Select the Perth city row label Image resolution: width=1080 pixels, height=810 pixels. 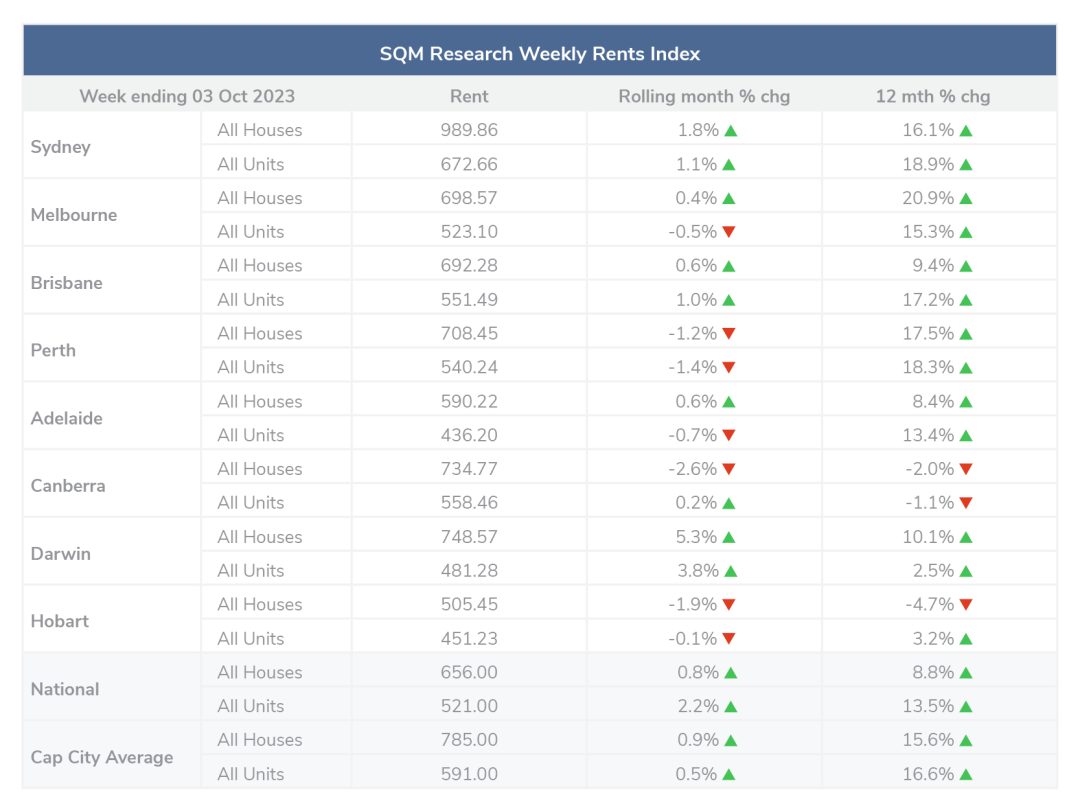(53, 351)
